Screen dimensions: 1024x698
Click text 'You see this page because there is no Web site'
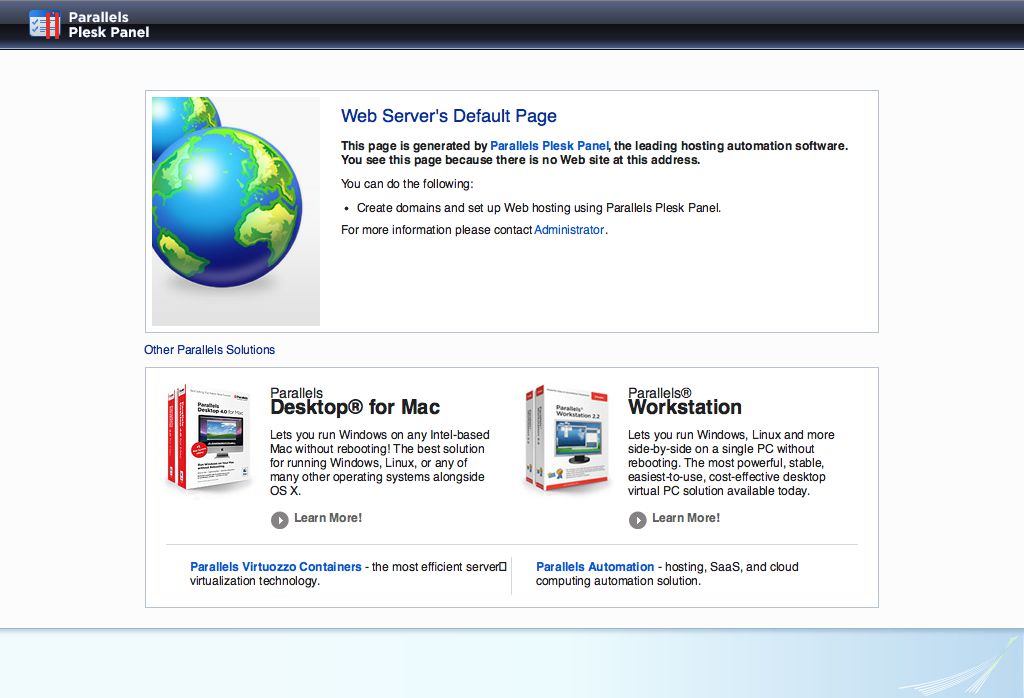tap(475, 160)
